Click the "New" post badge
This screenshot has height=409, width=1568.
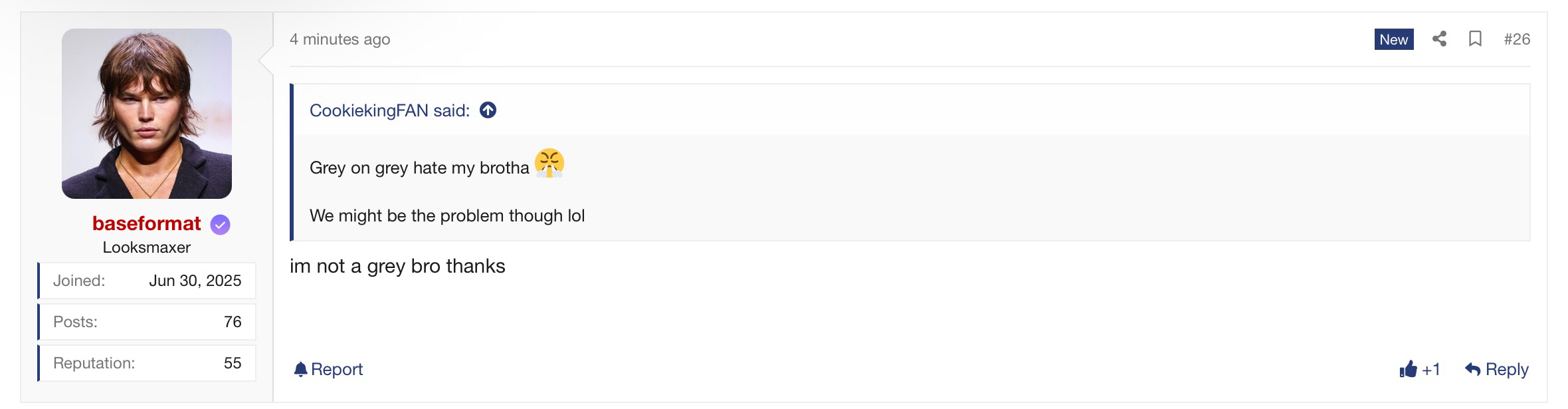(x=1393, y=39)
